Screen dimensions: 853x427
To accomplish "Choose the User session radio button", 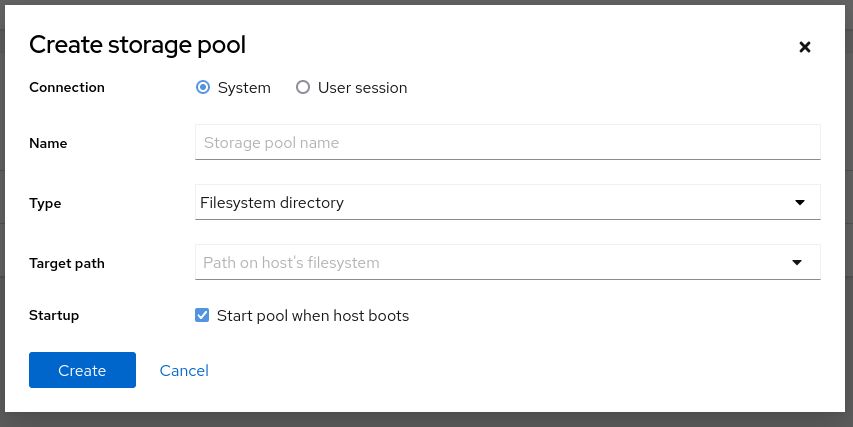I will [x=303, y=88].
